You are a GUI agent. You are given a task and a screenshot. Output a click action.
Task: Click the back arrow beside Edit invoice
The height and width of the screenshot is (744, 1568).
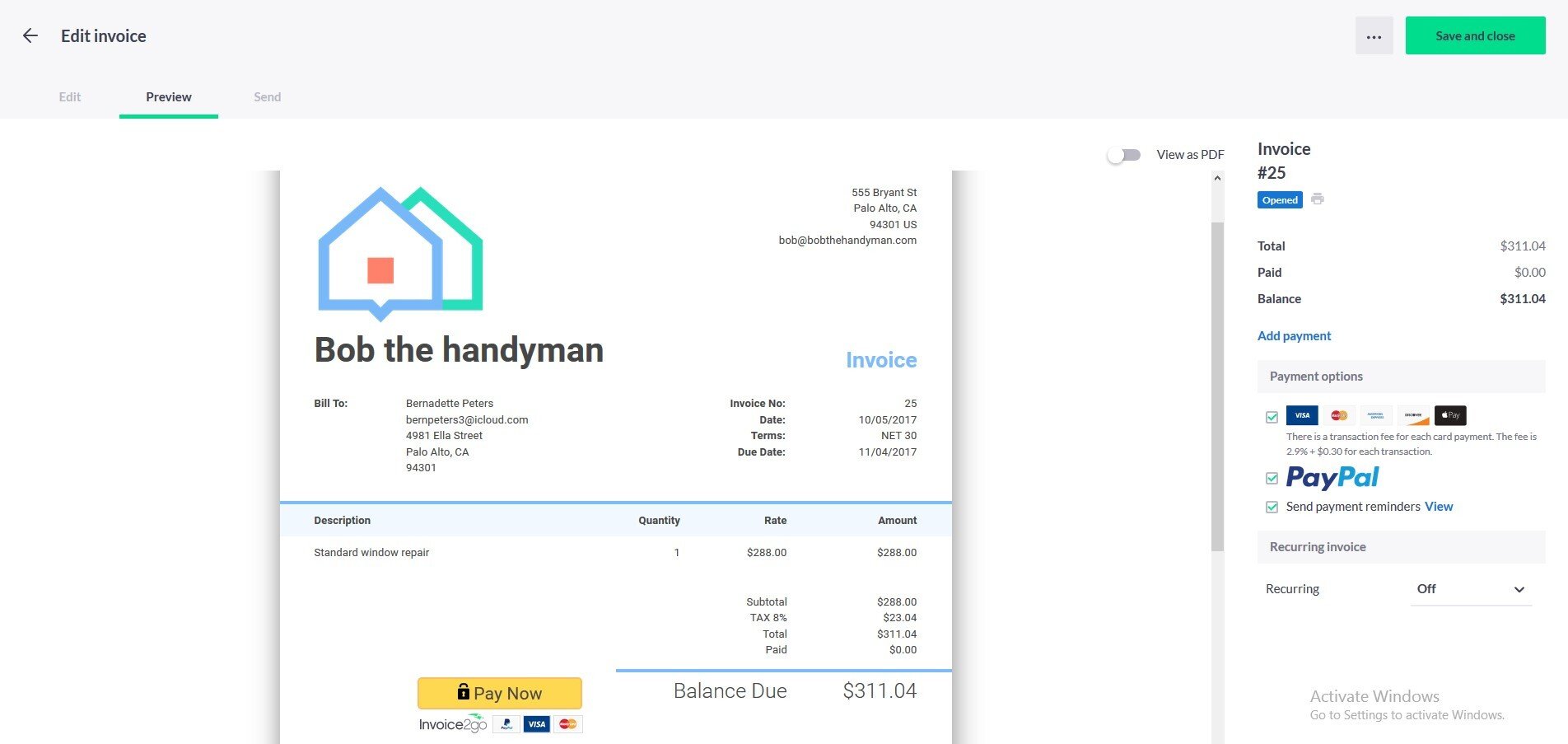point(30,35)
